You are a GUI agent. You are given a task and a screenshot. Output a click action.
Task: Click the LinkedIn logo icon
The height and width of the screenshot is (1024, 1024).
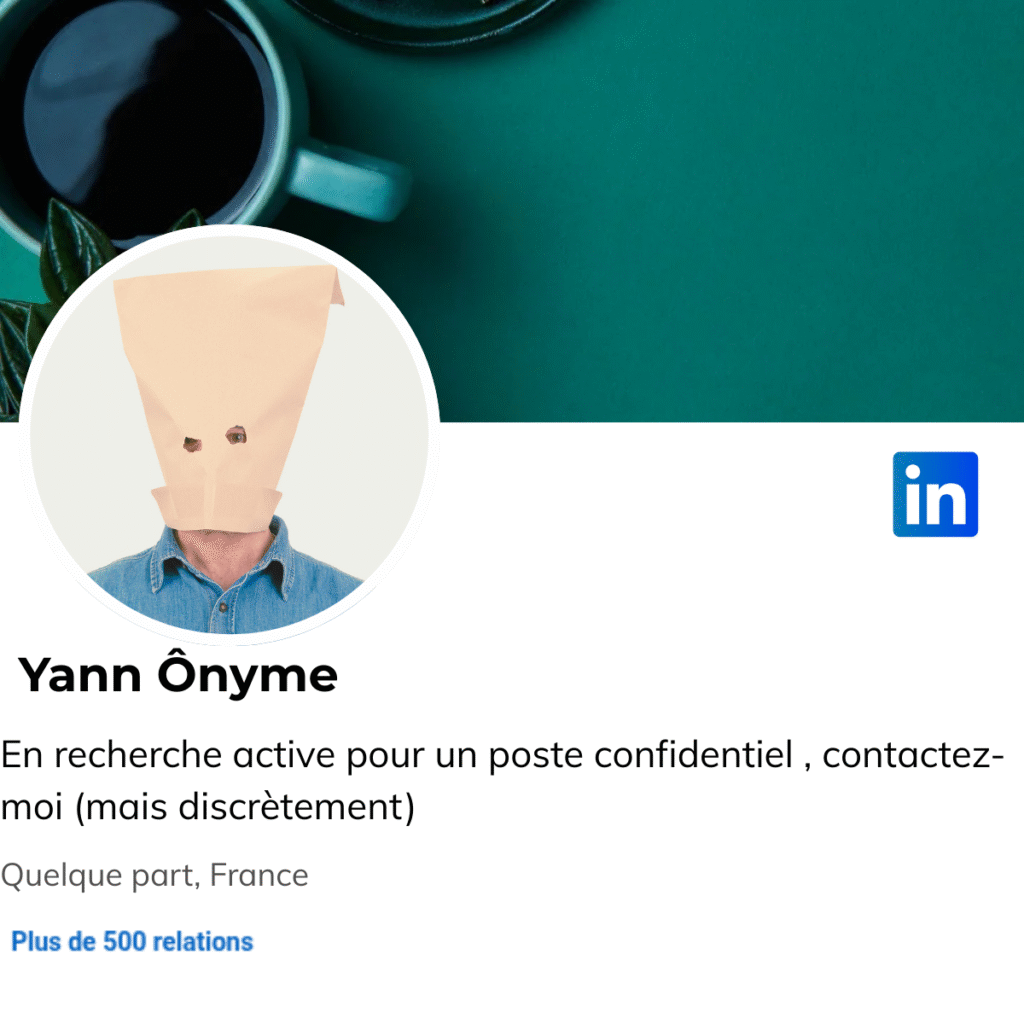pyautogui.click(x=935, y=494)
